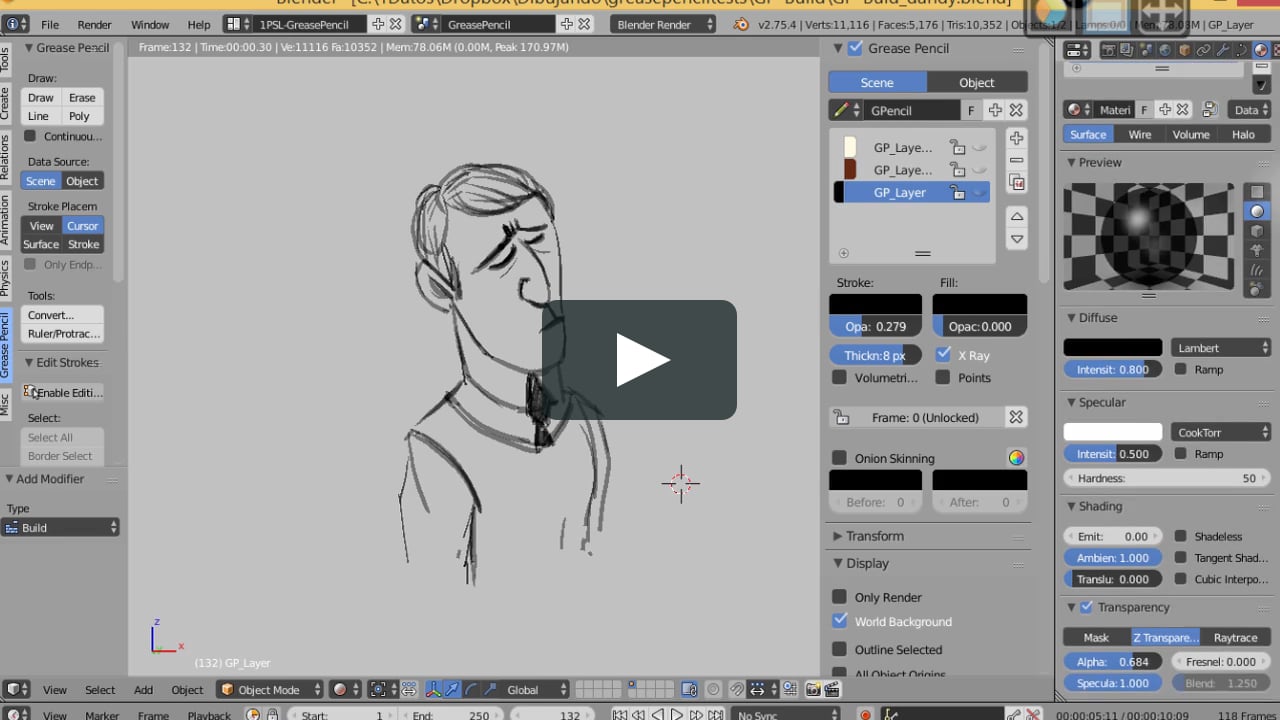Open the Object Mode dropdown
1280x720 pixels.
pos(271,689)
